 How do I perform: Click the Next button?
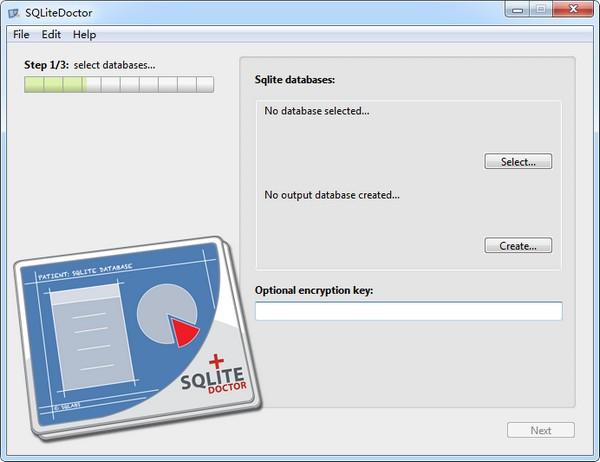click(x=541, y=430)
